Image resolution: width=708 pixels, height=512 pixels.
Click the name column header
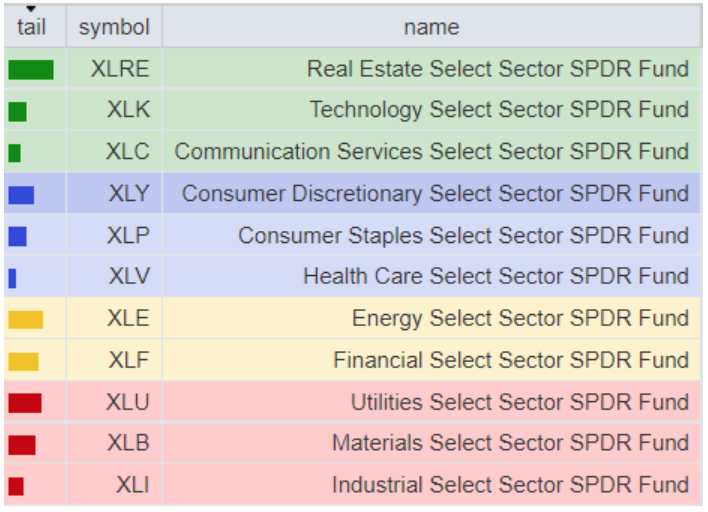coord(431,27)
